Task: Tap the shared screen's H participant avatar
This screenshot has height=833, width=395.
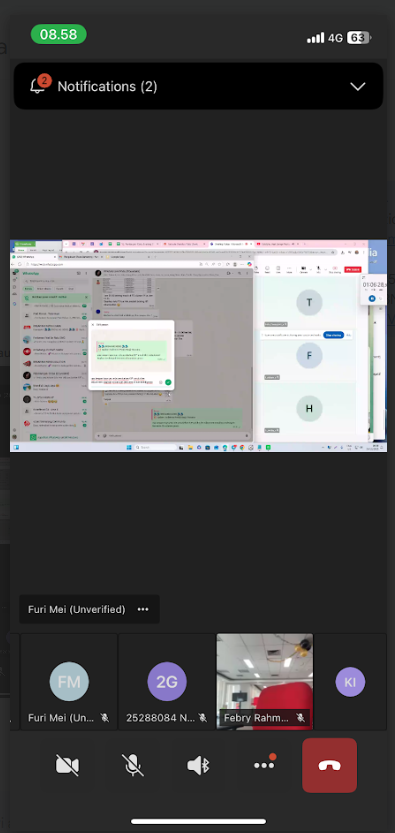Action: pyautogui.click(x=309, y=409)
